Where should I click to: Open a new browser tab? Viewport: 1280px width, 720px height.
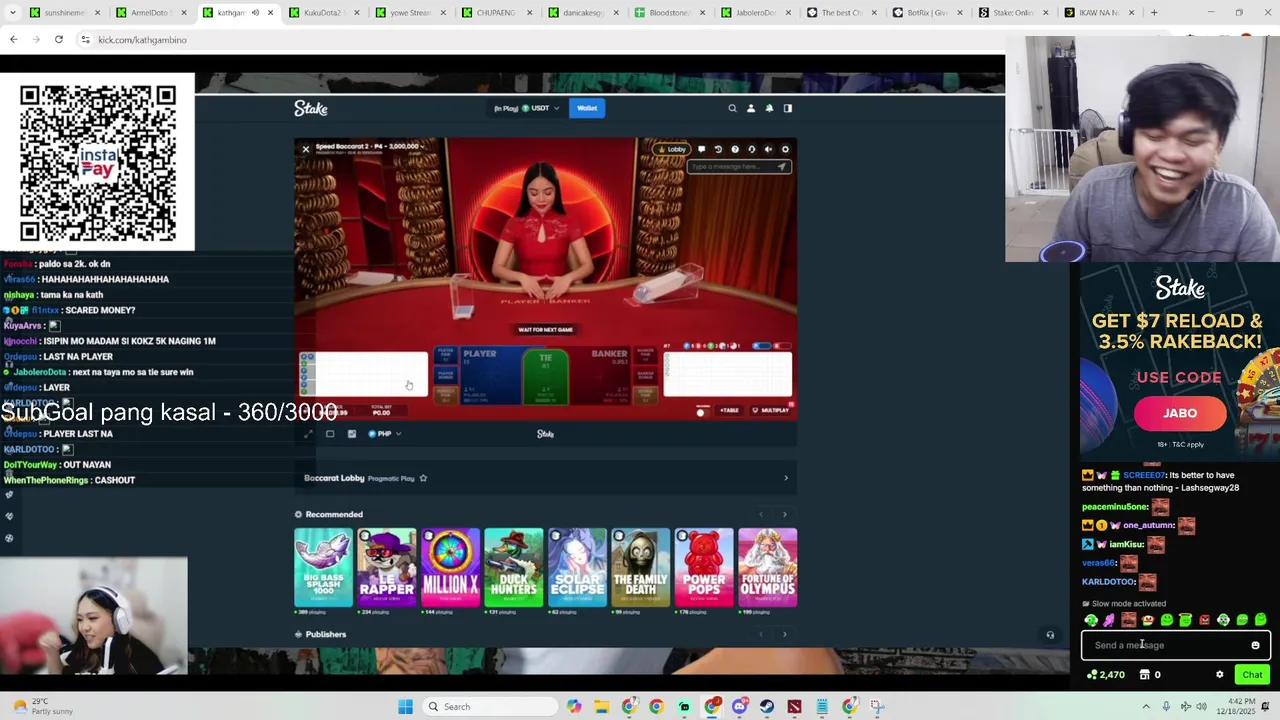[x=1154, y=13]
